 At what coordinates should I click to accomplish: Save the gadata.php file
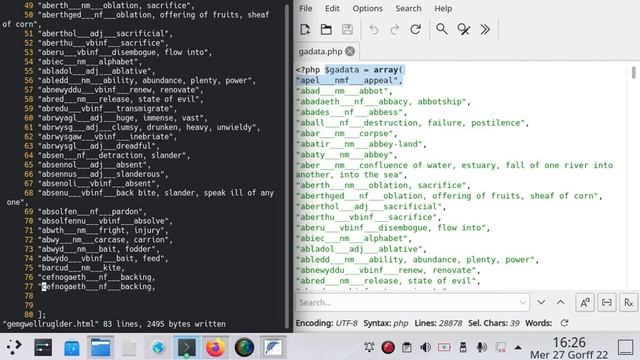point(347,29)
